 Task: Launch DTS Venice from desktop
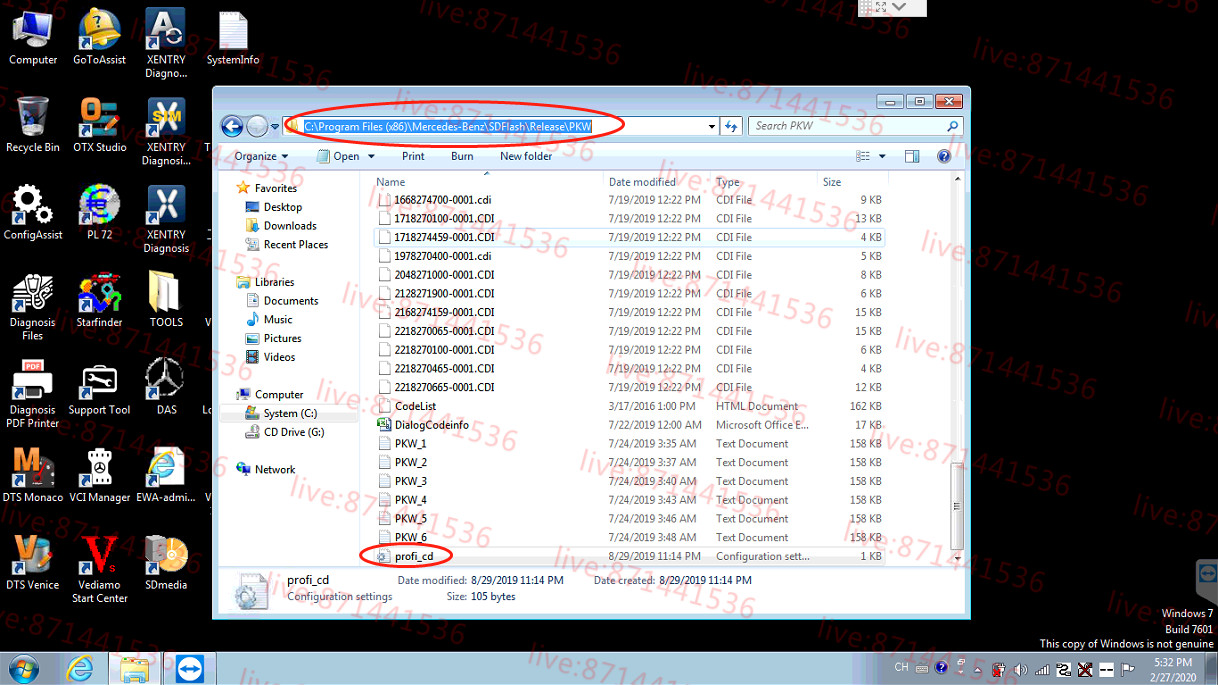point(32,562)
